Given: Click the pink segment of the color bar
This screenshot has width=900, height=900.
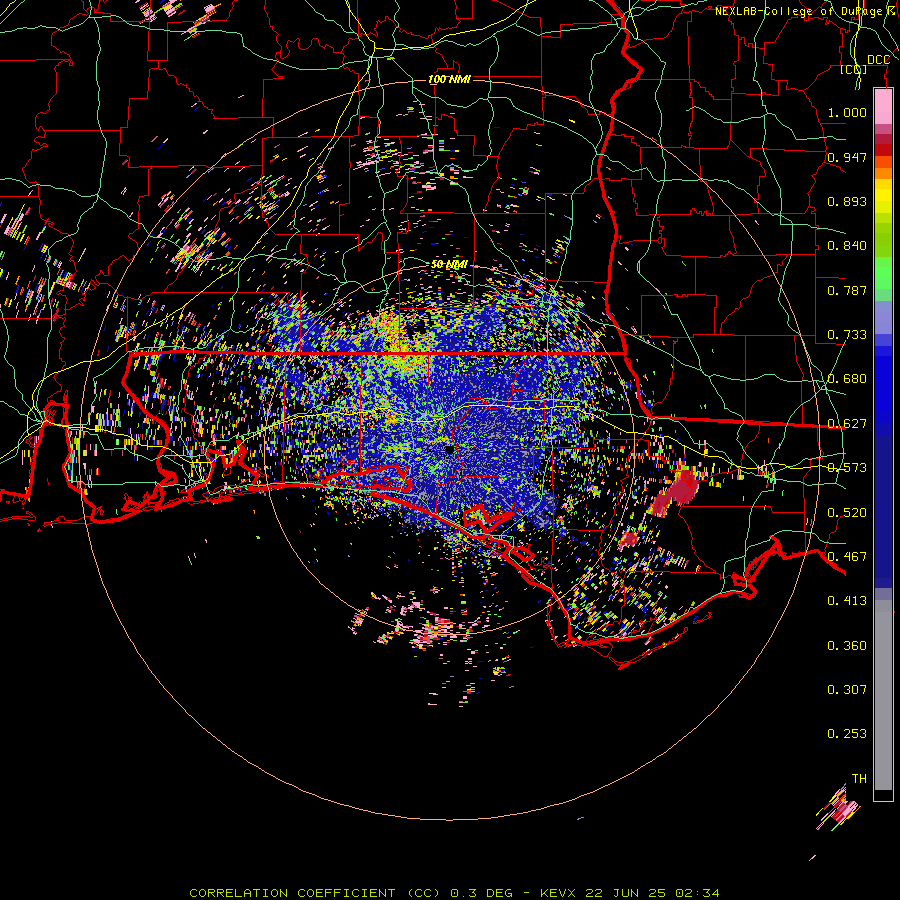Looking at the screenshot, I should click(x=883, y=107).
